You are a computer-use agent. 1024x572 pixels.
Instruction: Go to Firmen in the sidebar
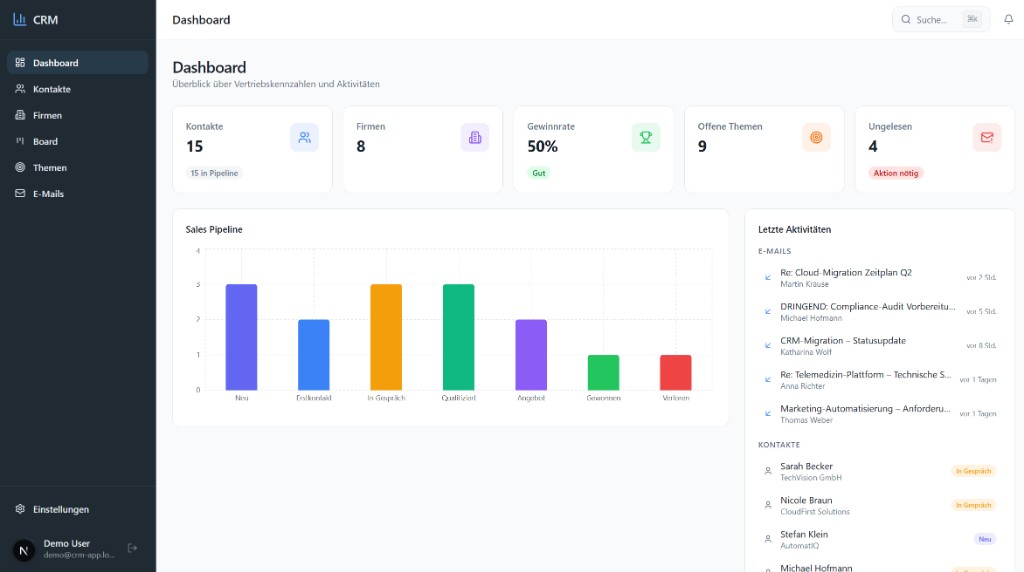pos(47,115)
